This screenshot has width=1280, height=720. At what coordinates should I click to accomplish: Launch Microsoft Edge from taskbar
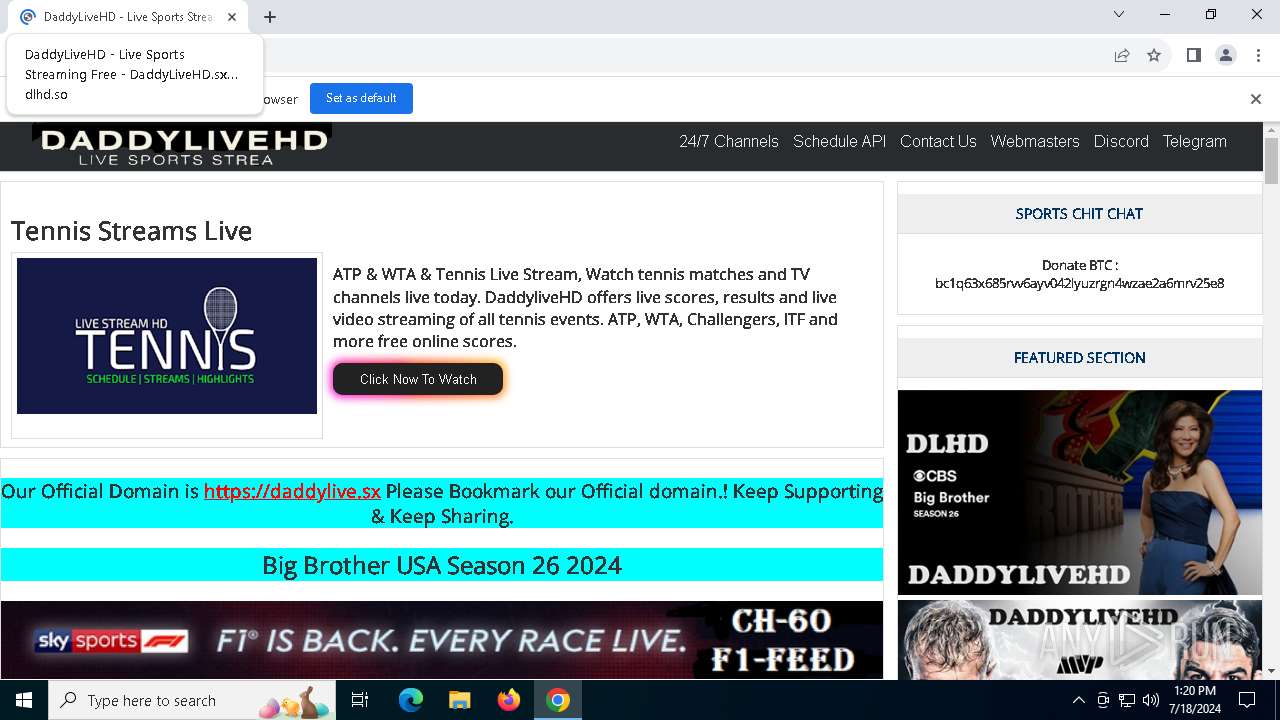tap(411, 700)
